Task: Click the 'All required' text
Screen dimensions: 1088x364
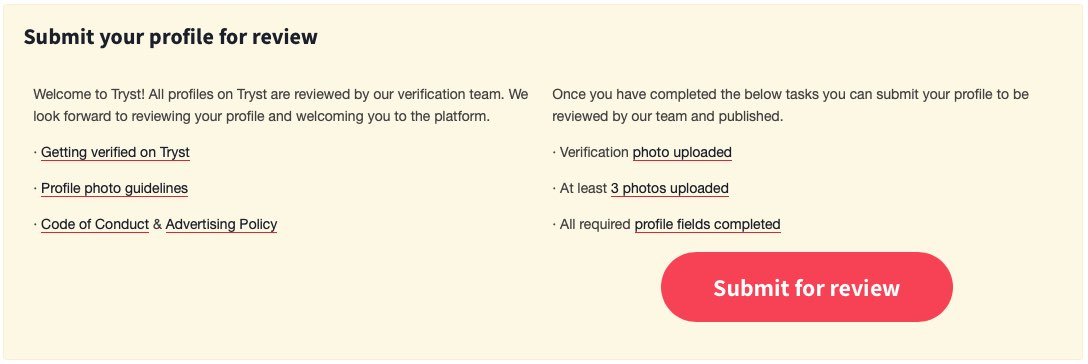Action: coord(595,225)
